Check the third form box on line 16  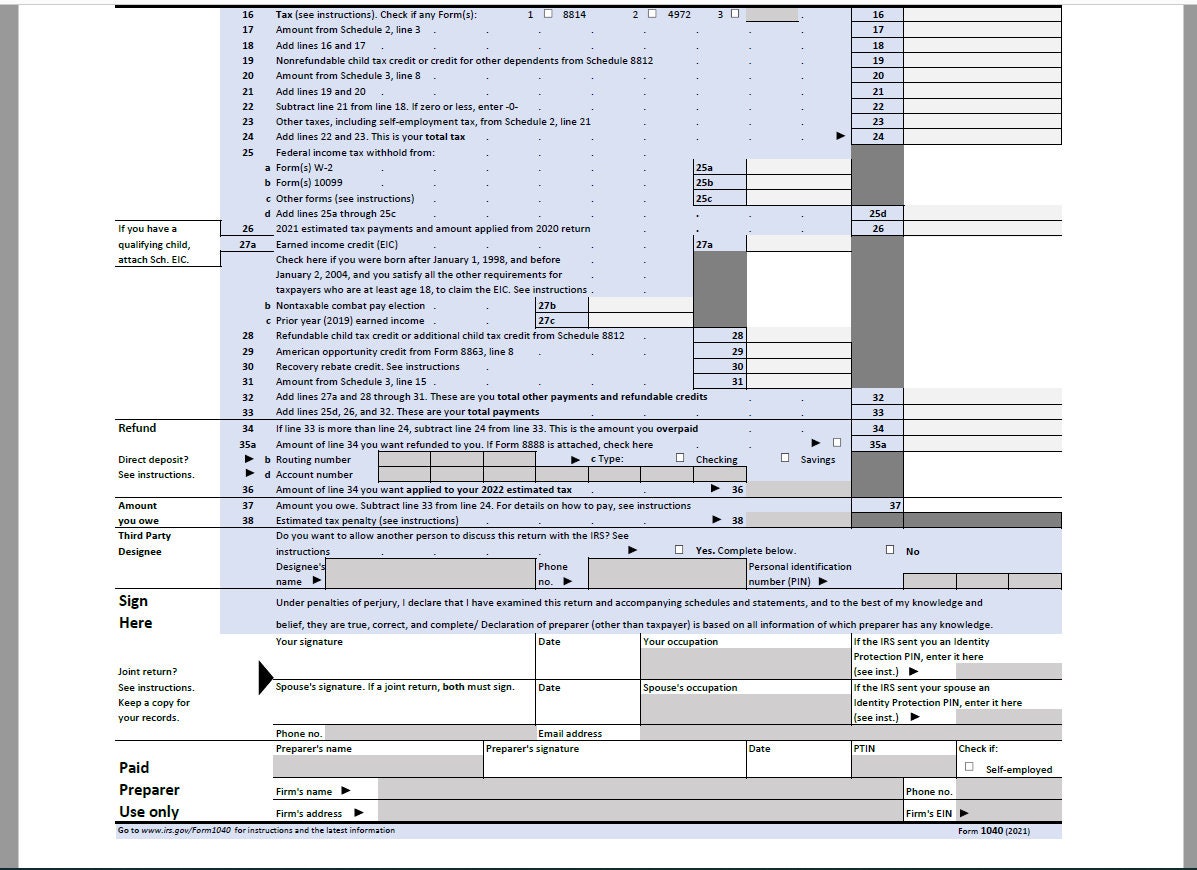(737, 14)
